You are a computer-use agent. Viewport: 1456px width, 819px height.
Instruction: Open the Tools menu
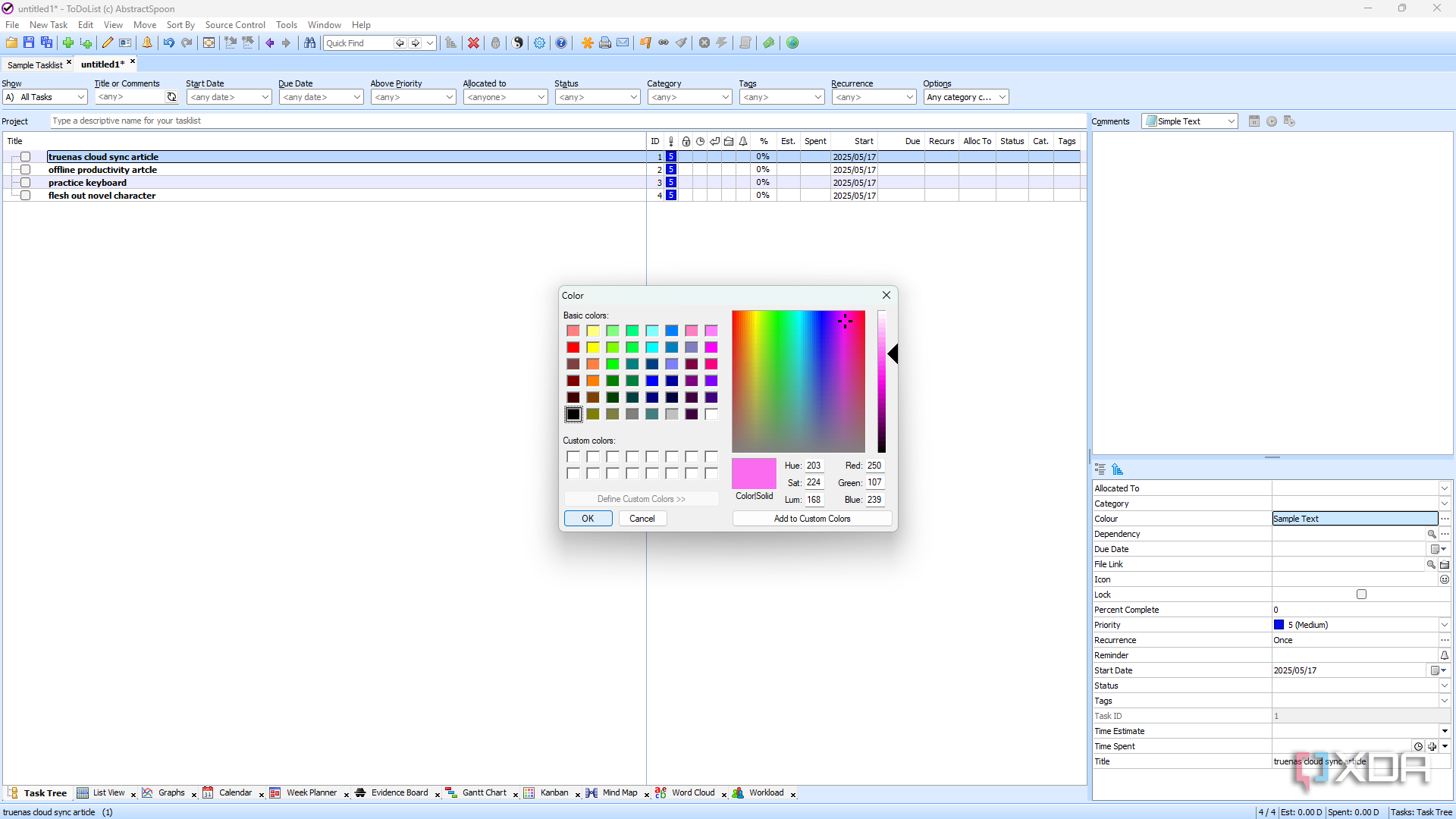tap(287, 25)
